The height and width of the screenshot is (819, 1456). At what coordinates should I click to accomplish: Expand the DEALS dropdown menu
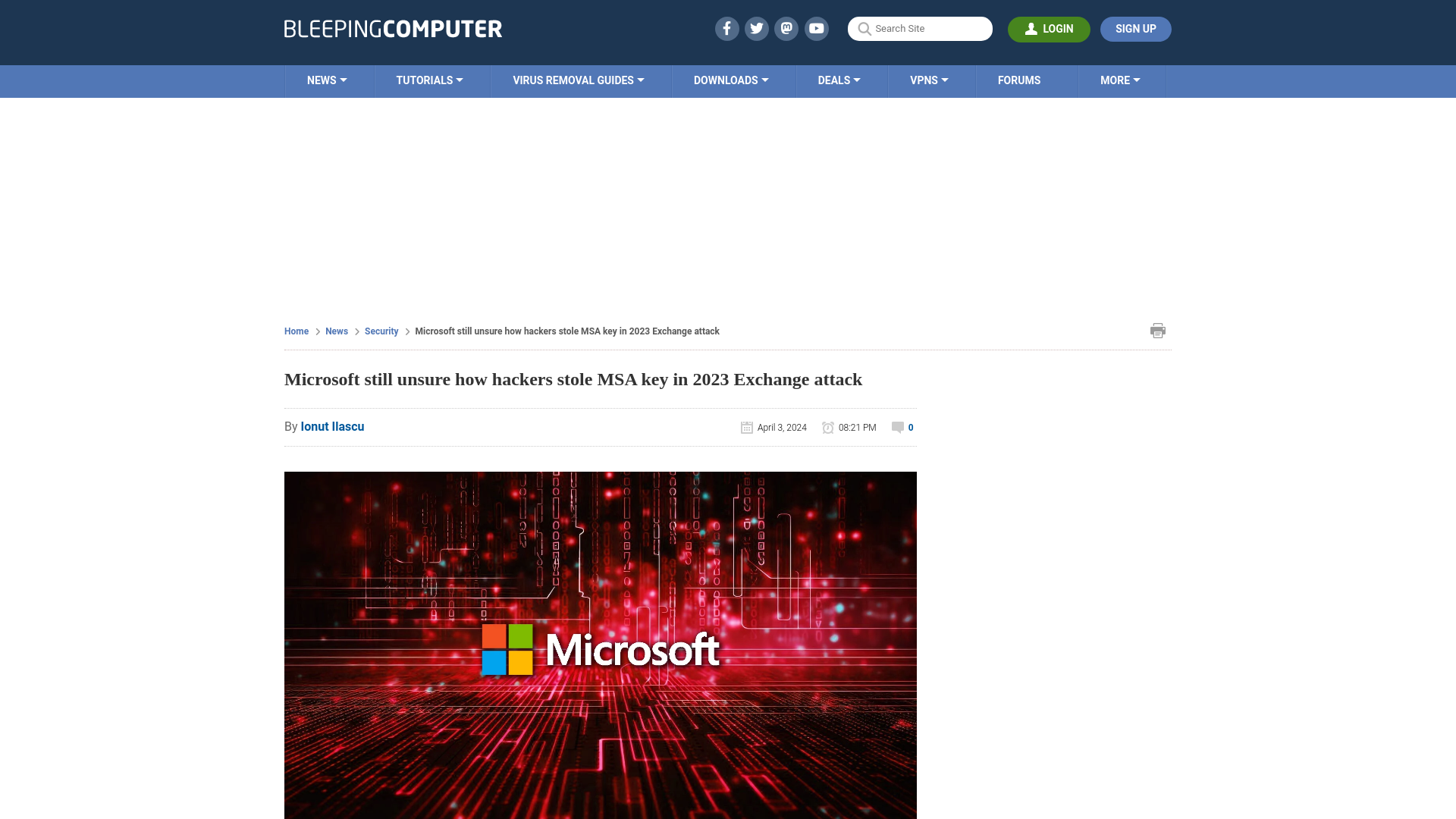pos(839,80)
